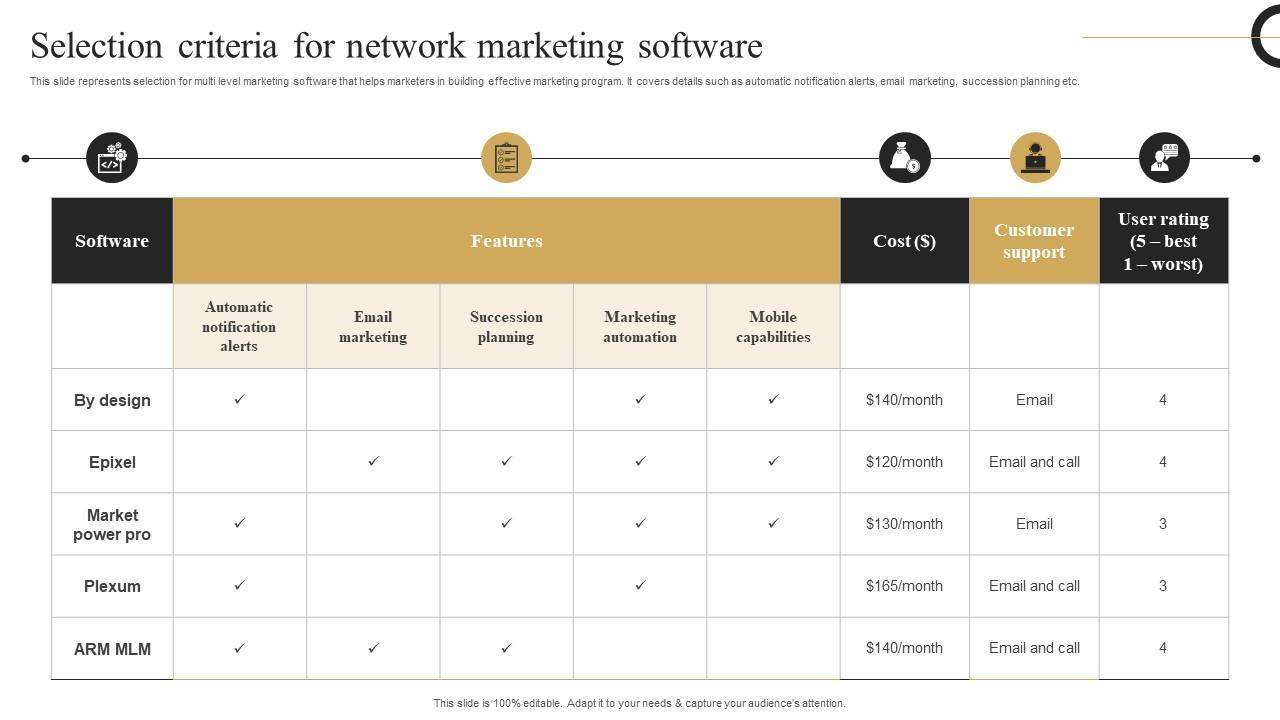Click the ARM MLM software name
Image resolution: width=1280 pixels, height=720 pixels.
tap(112, 649)
